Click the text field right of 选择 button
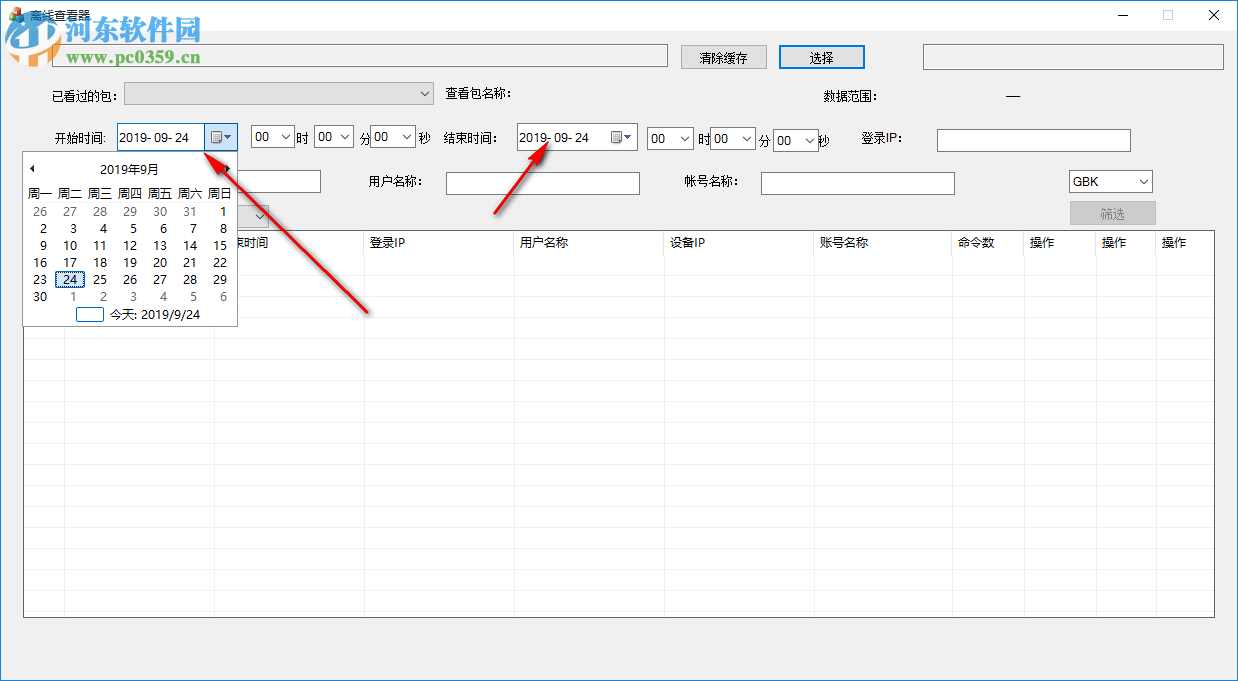Screen dimensions: 1238x681 tap(1073, 57)
